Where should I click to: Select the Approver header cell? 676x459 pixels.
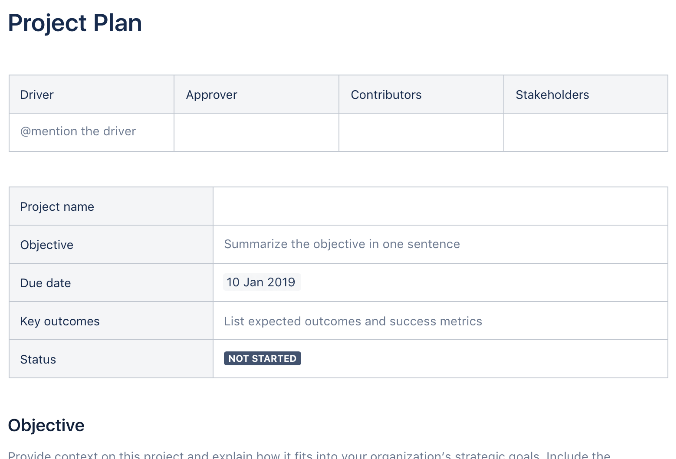click(256, 95)
